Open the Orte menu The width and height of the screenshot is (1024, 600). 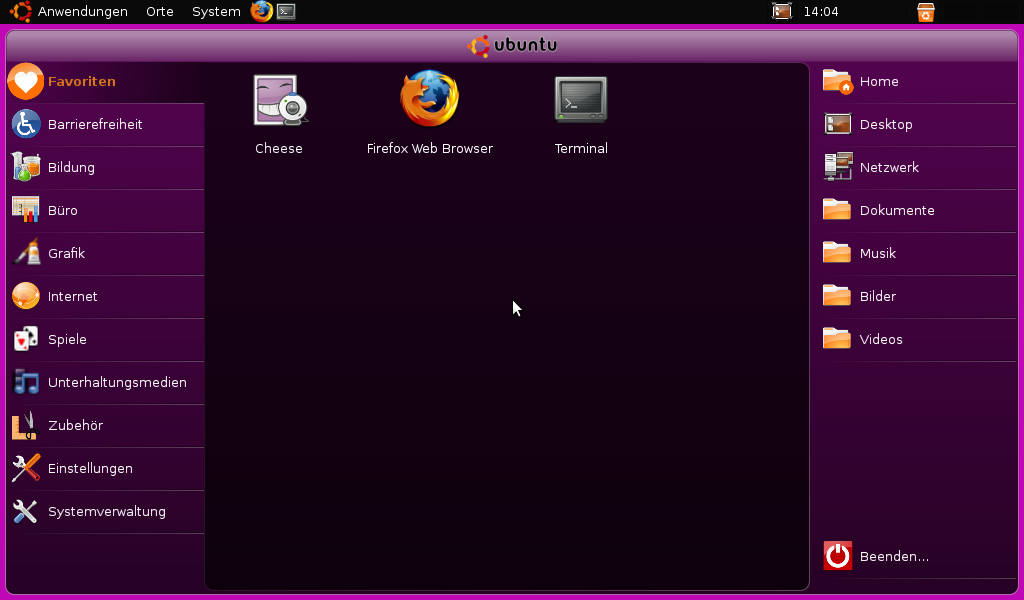(x=160, y=12)
